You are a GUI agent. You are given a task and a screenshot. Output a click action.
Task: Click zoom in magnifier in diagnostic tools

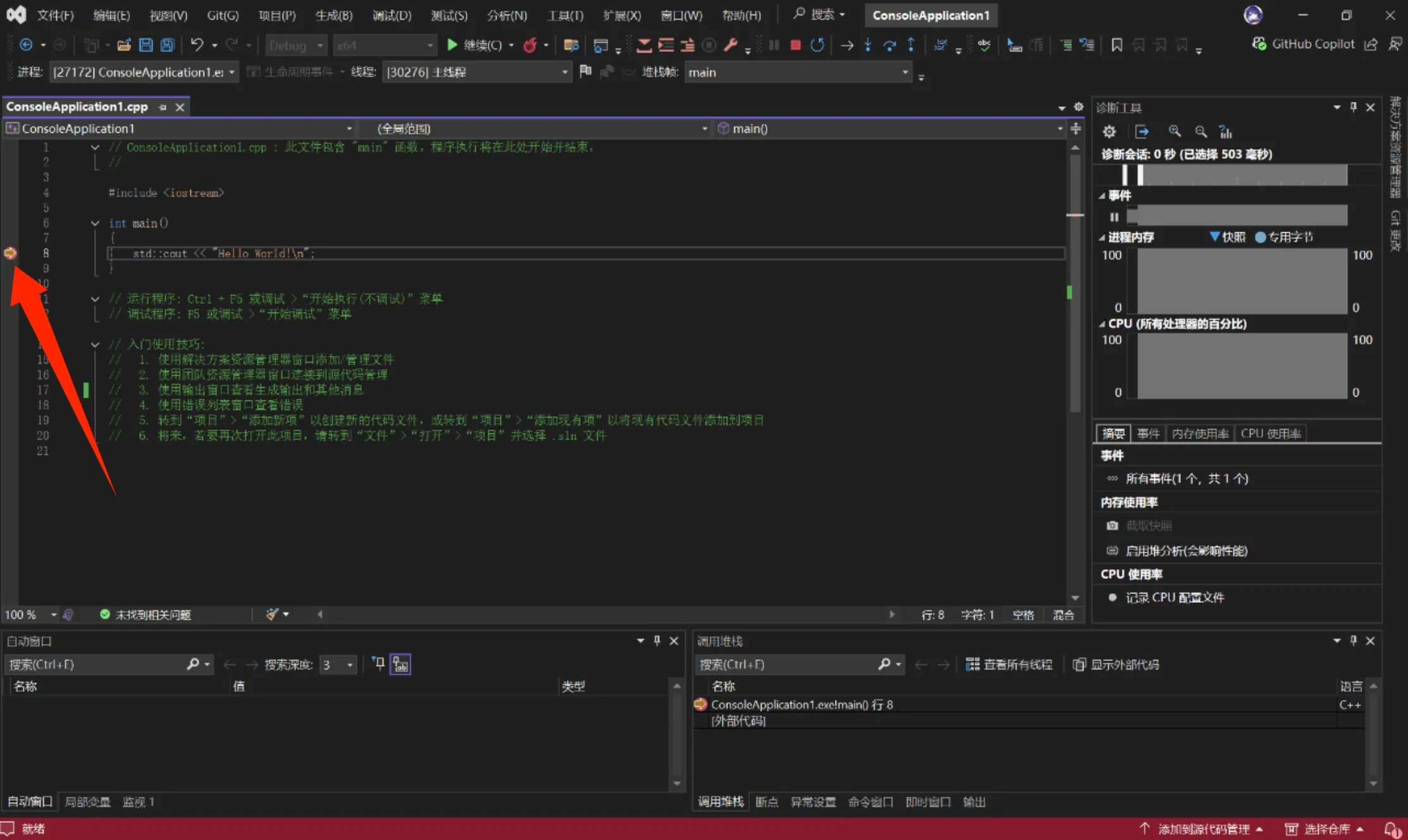pos(1175,132)
